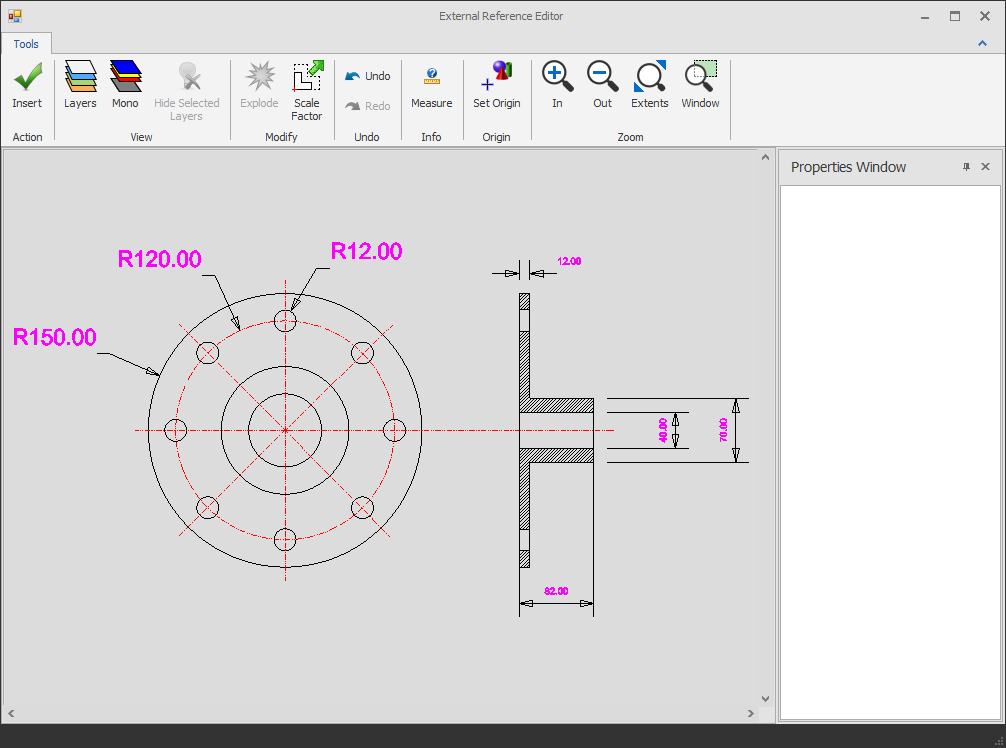Close the Properties Window panel

(x=985, y=167)
